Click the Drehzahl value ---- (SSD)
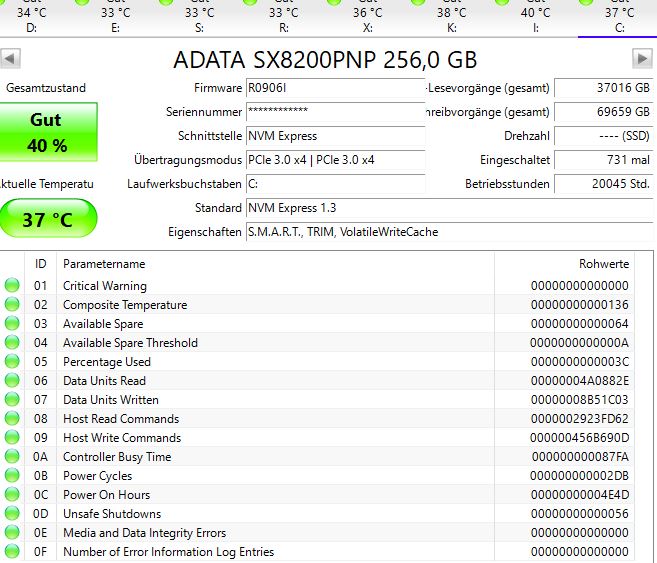The image size is (657, 563). click(604, 136)
